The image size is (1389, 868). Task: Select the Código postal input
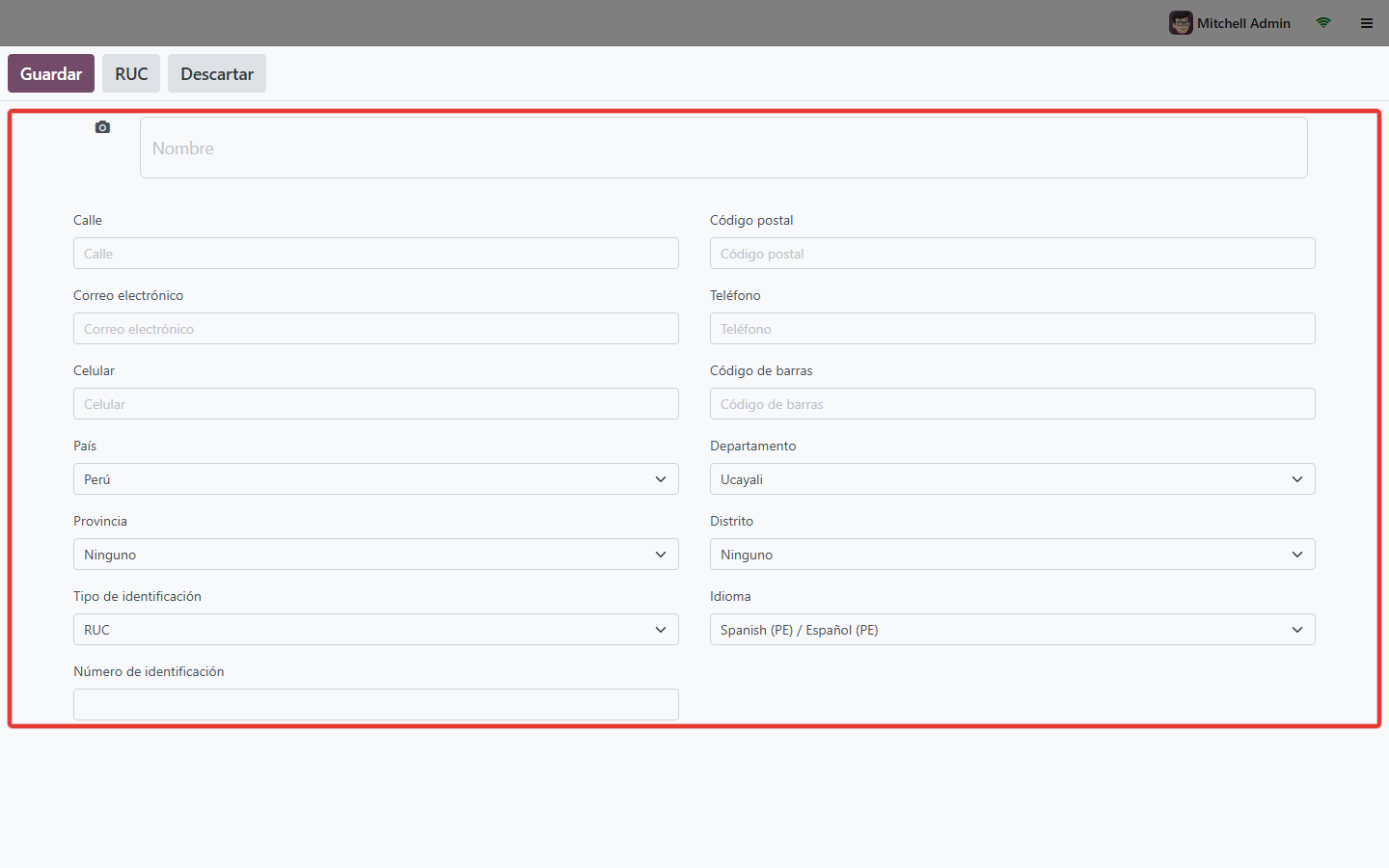(x=1013, y=254)
